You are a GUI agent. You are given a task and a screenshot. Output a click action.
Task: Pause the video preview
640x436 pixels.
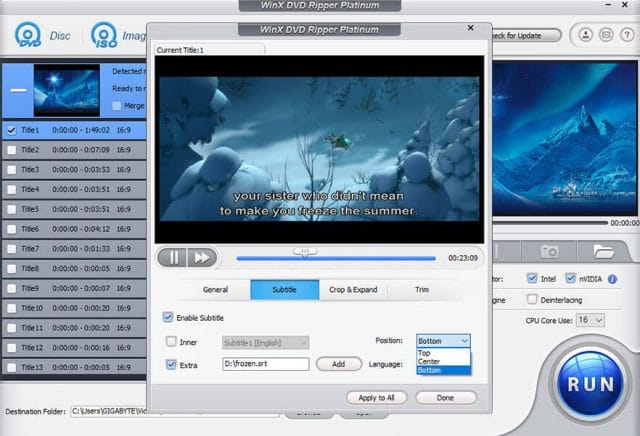pos(174,257)
